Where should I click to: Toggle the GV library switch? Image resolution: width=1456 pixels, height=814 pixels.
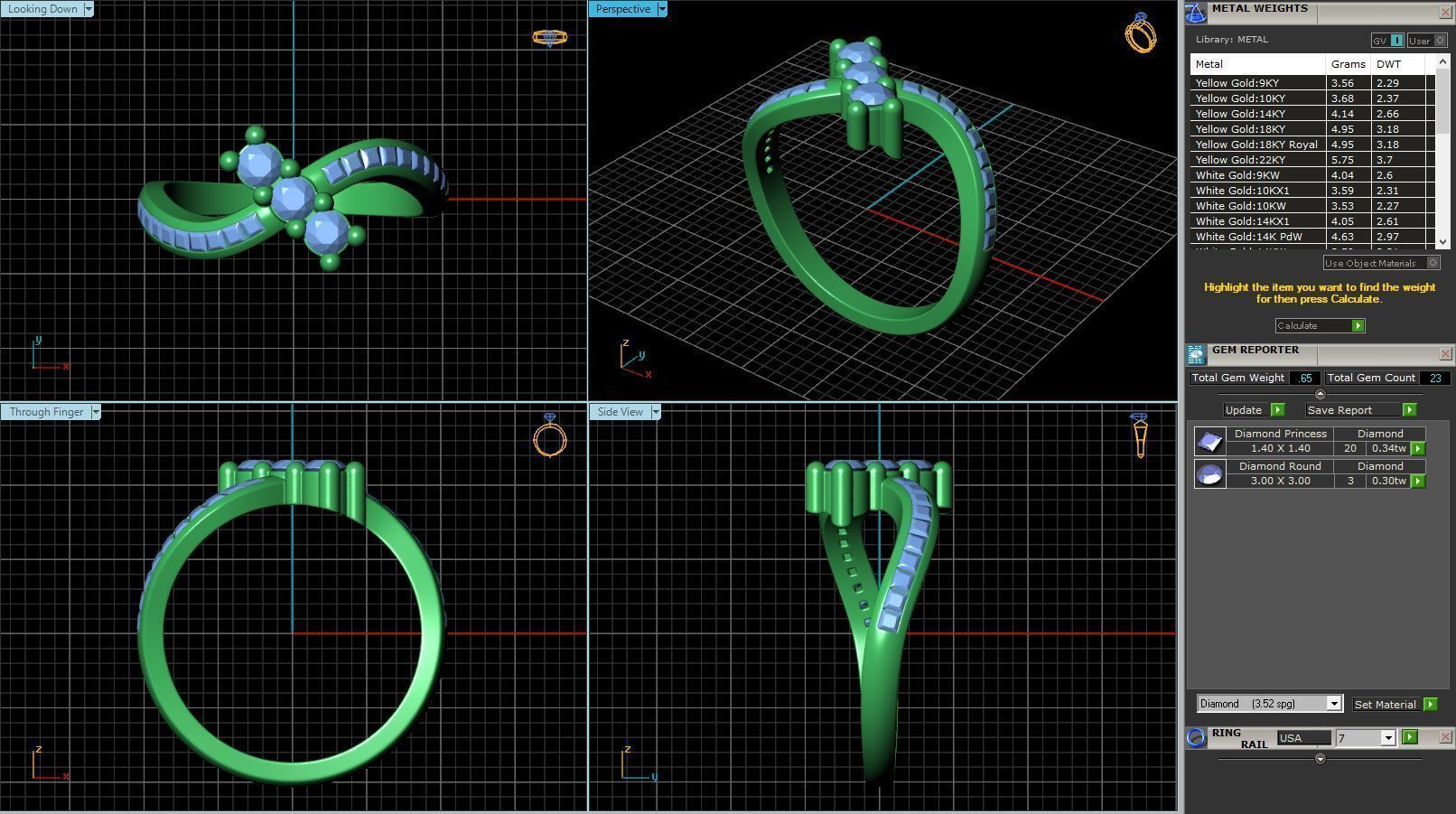(1387, 41)
